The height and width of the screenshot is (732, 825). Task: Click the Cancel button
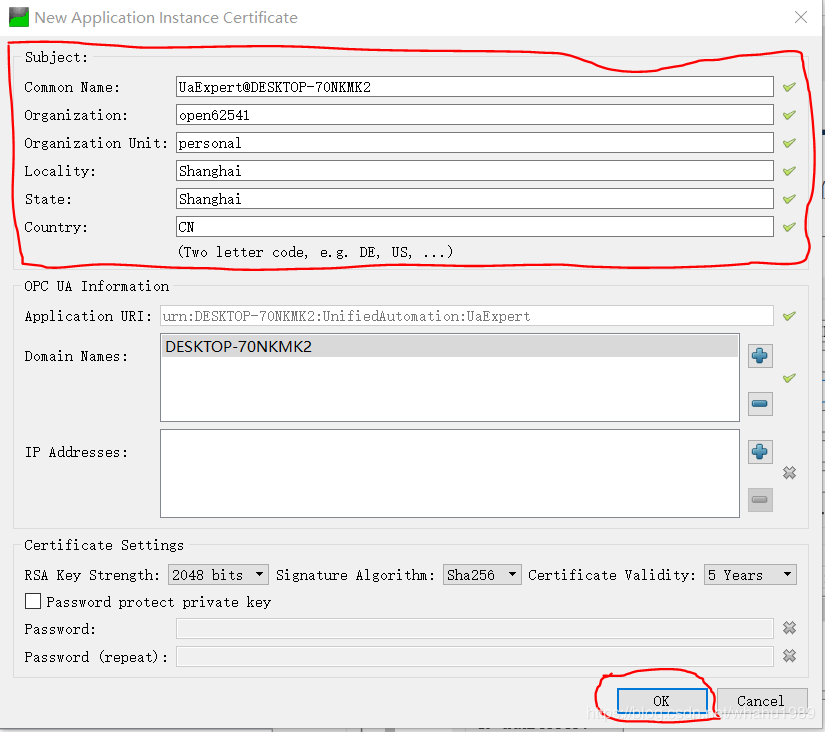tap(761, 701)
